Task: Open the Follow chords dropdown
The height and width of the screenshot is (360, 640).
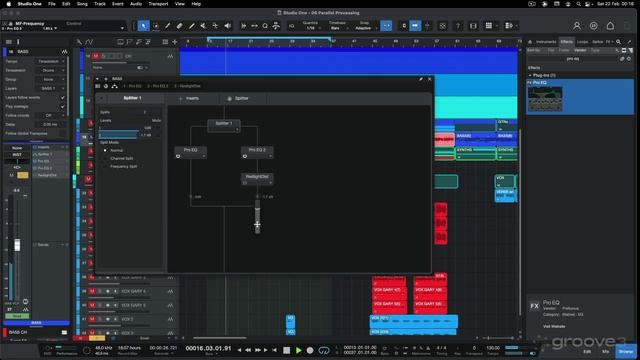Action: pos(51,116)
